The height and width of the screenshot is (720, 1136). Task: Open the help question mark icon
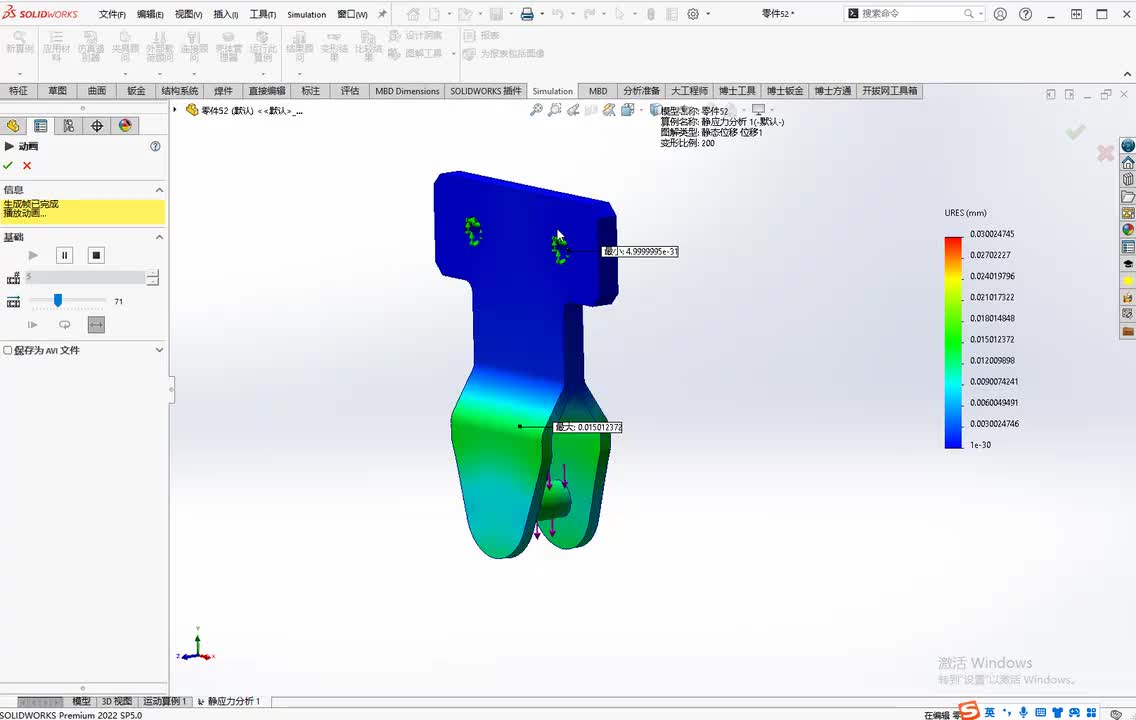click(x=1025, y=14)
